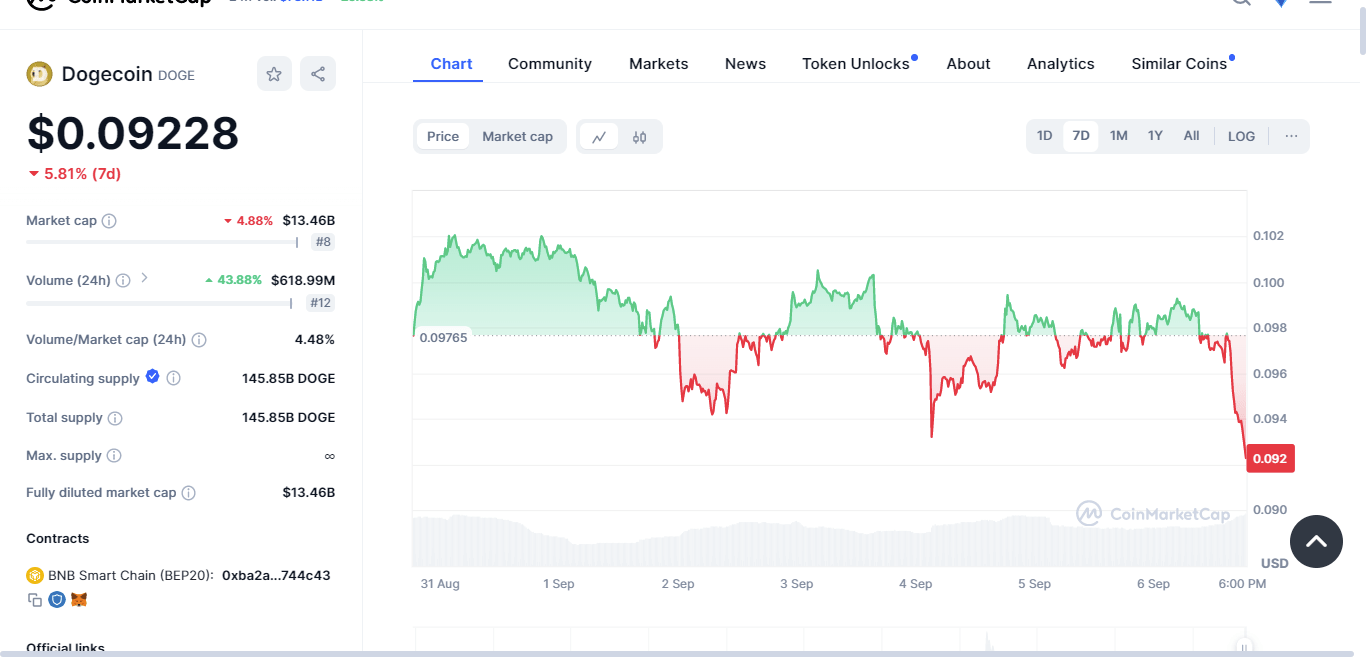Toggle the LOG scale option

(x=1241, y=136)
